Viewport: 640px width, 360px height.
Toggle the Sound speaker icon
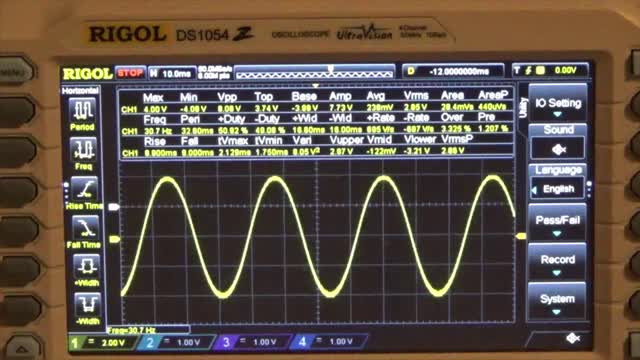click(x=558, y=149)
